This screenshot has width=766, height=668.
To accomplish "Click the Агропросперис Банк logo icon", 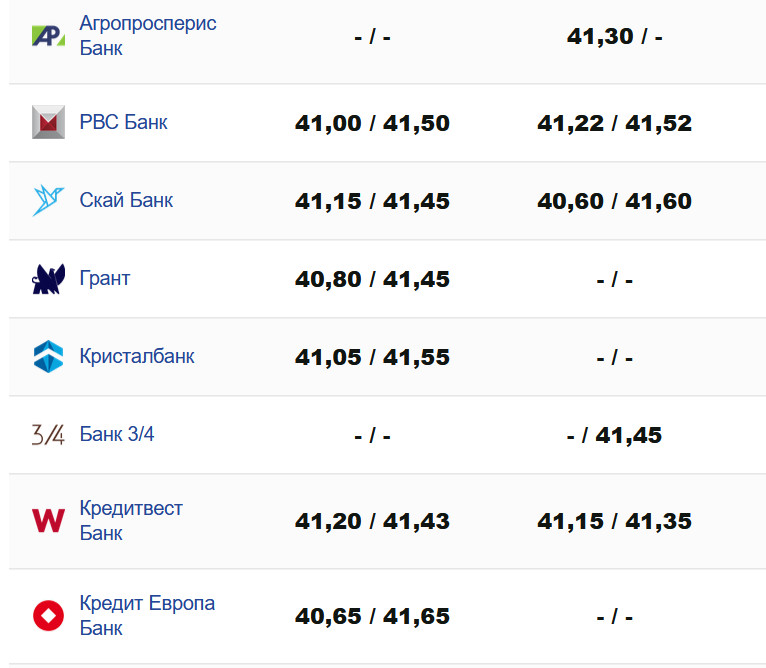I will [x=48, y=36].
